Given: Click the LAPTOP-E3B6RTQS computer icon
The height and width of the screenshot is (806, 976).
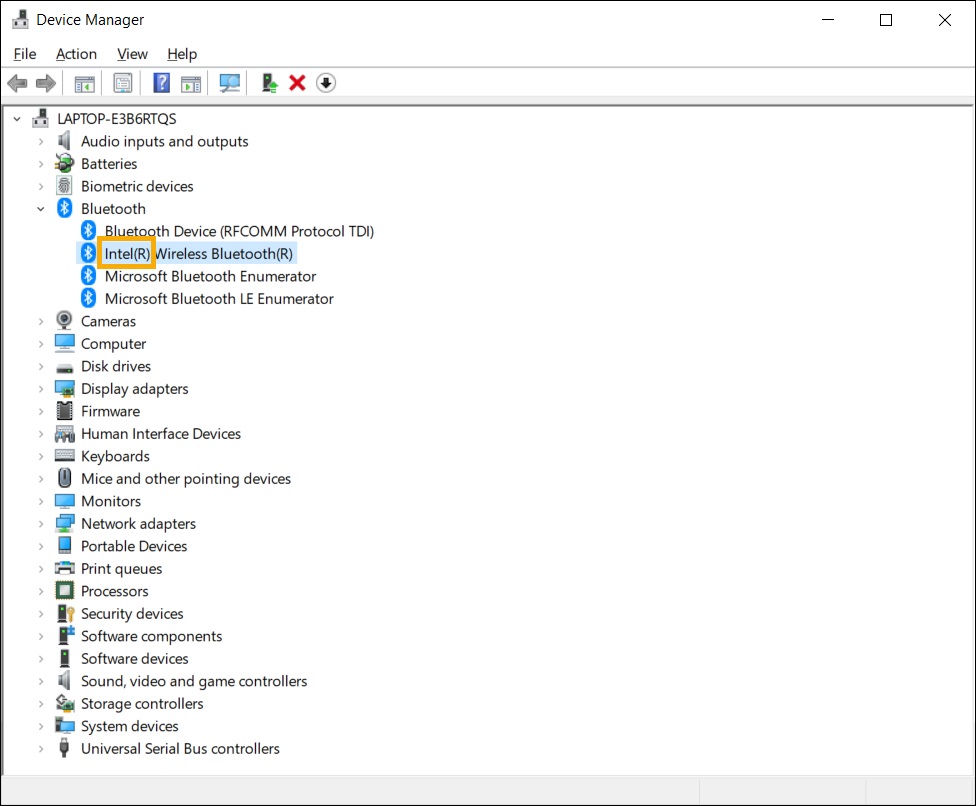Looking at the screenshot, I should pos(40,118).
